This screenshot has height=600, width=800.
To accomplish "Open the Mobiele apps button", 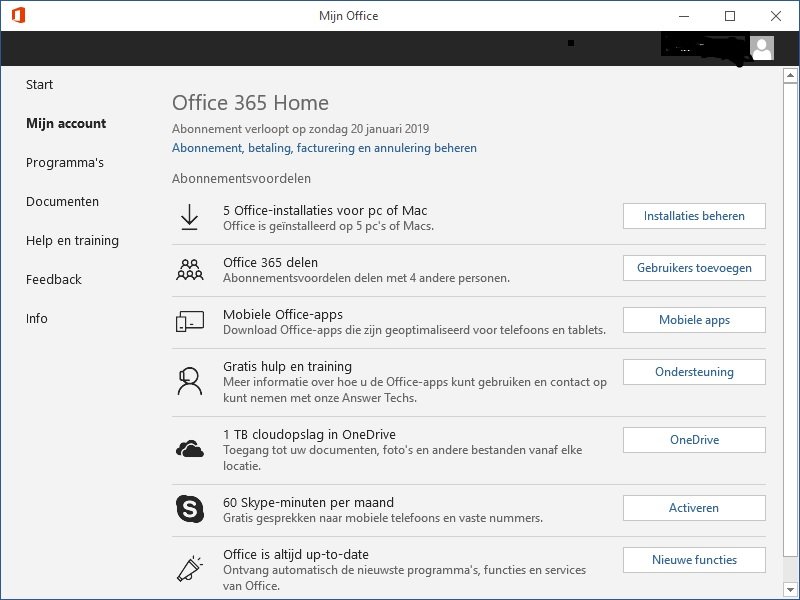I will pyautogui.click(x=694, y=320).
